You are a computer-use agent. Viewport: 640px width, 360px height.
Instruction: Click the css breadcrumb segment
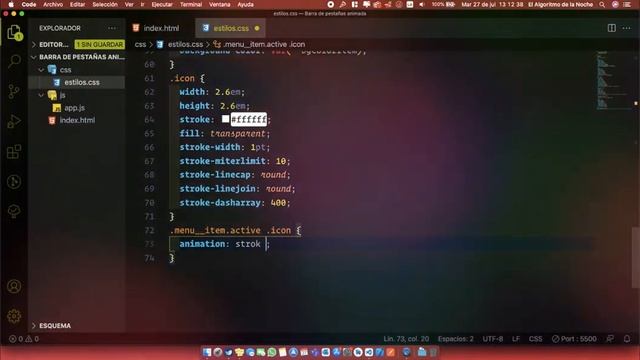tap(140, 44)
